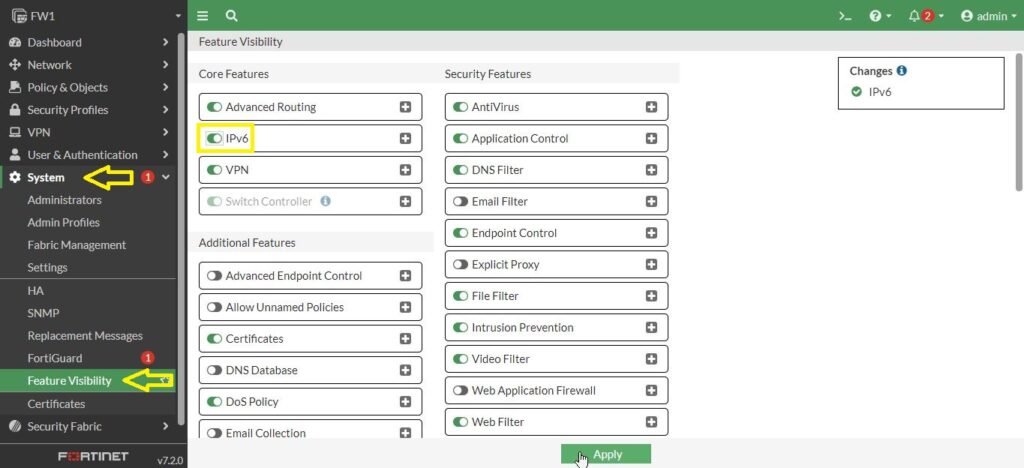Click the Apply button
This screenshot has width=1024, height=468.
pos(606,454)
